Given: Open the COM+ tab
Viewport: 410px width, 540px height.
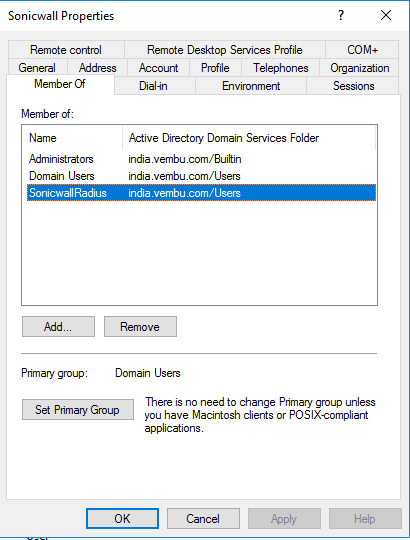Looking at the screenshot, I should point(362,50).
